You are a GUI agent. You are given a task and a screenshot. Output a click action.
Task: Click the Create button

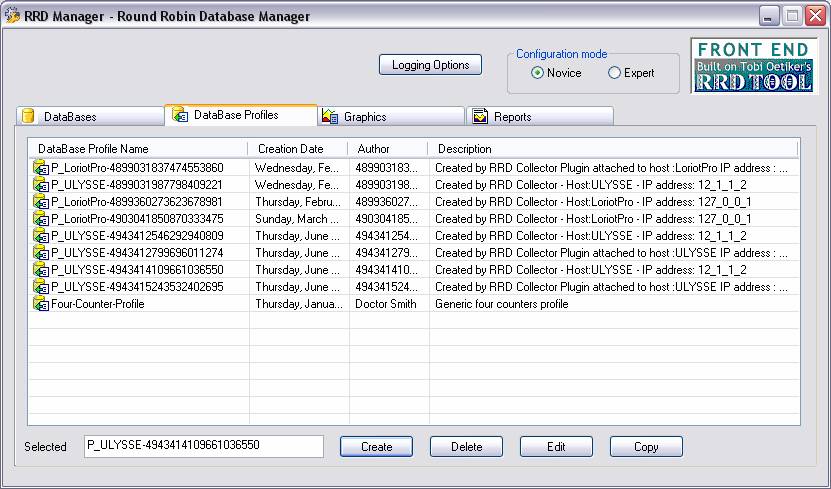tap(376, 447)
